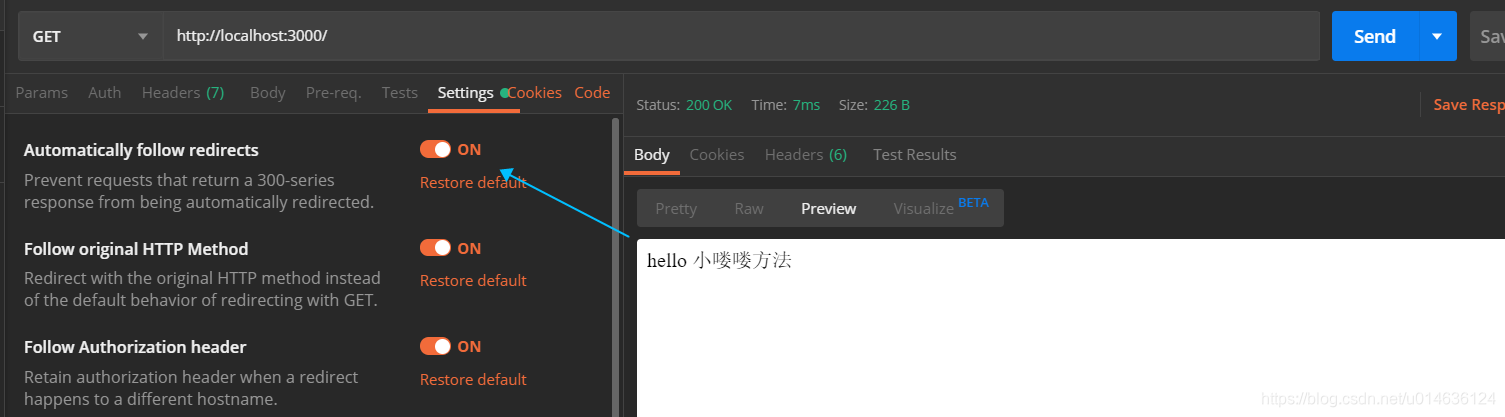Select the response Body tab

(x=652, y=155)
